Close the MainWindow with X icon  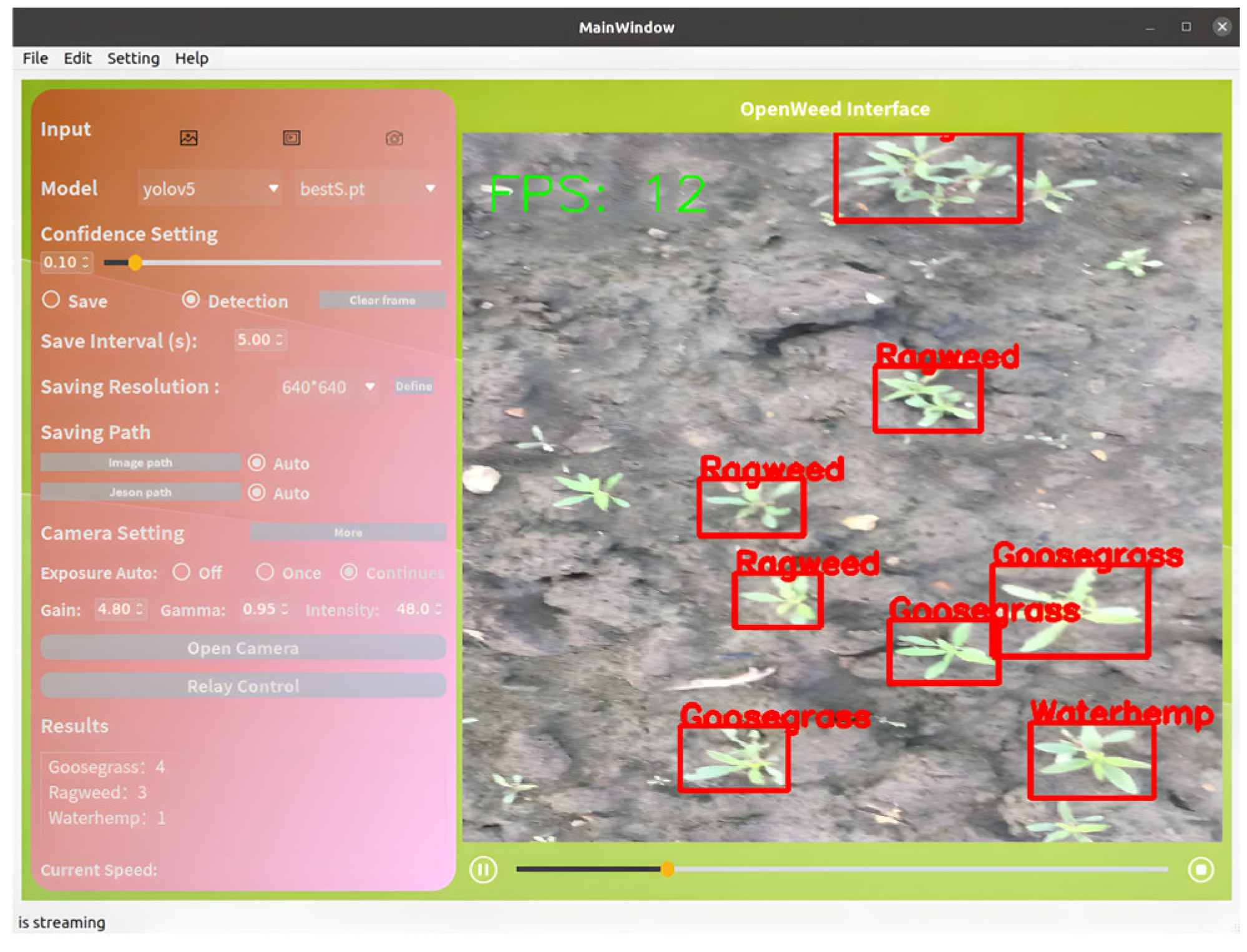[x=1221, y=27]
